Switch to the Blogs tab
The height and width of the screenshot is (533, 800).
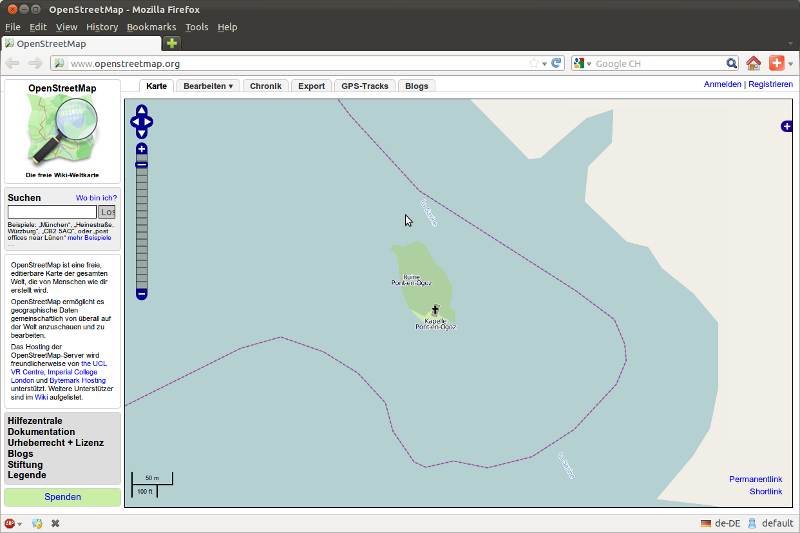pyautogui.click(x=417, y=86)
